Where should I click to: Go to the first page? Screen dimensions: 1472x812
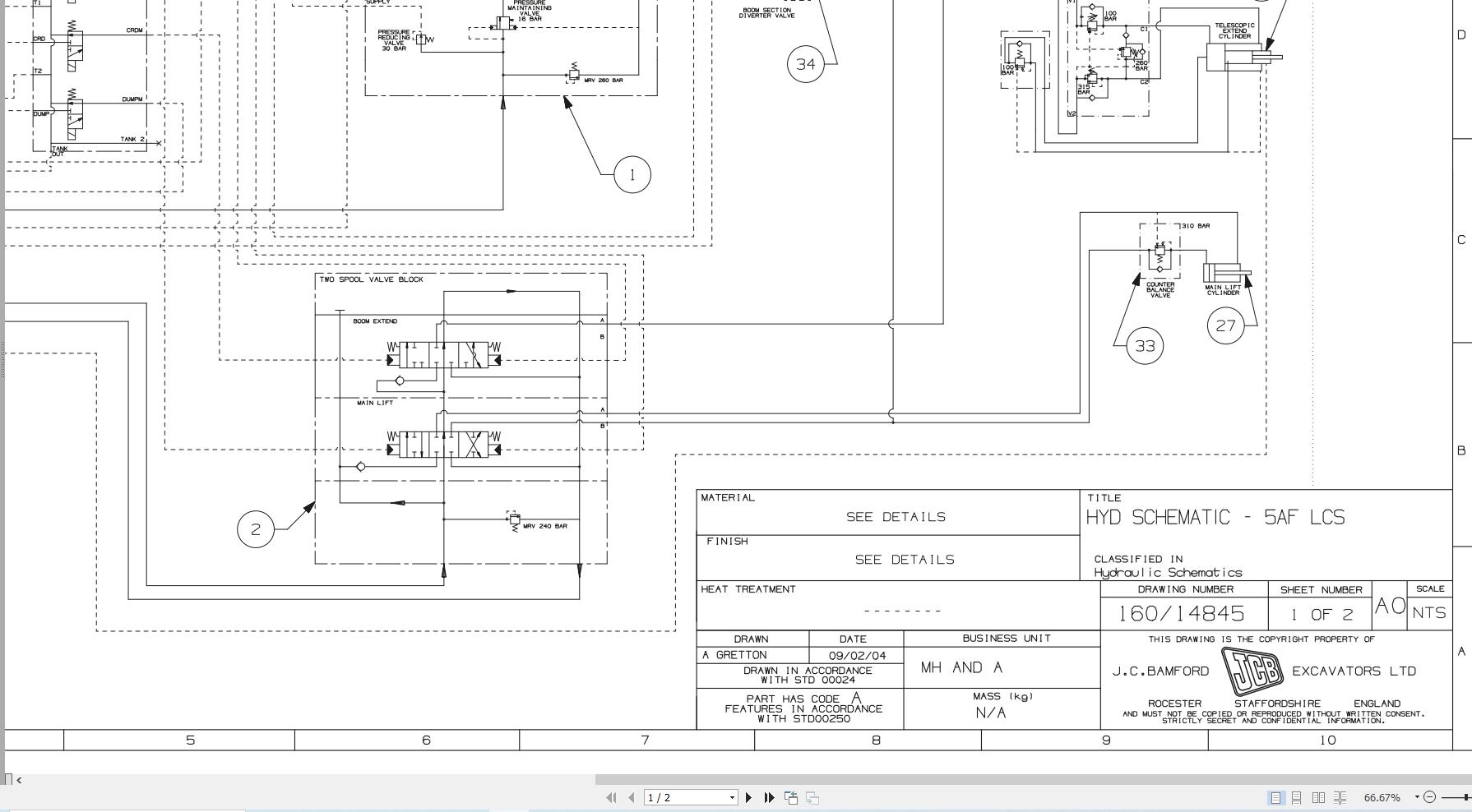click(x=611, y=797)
